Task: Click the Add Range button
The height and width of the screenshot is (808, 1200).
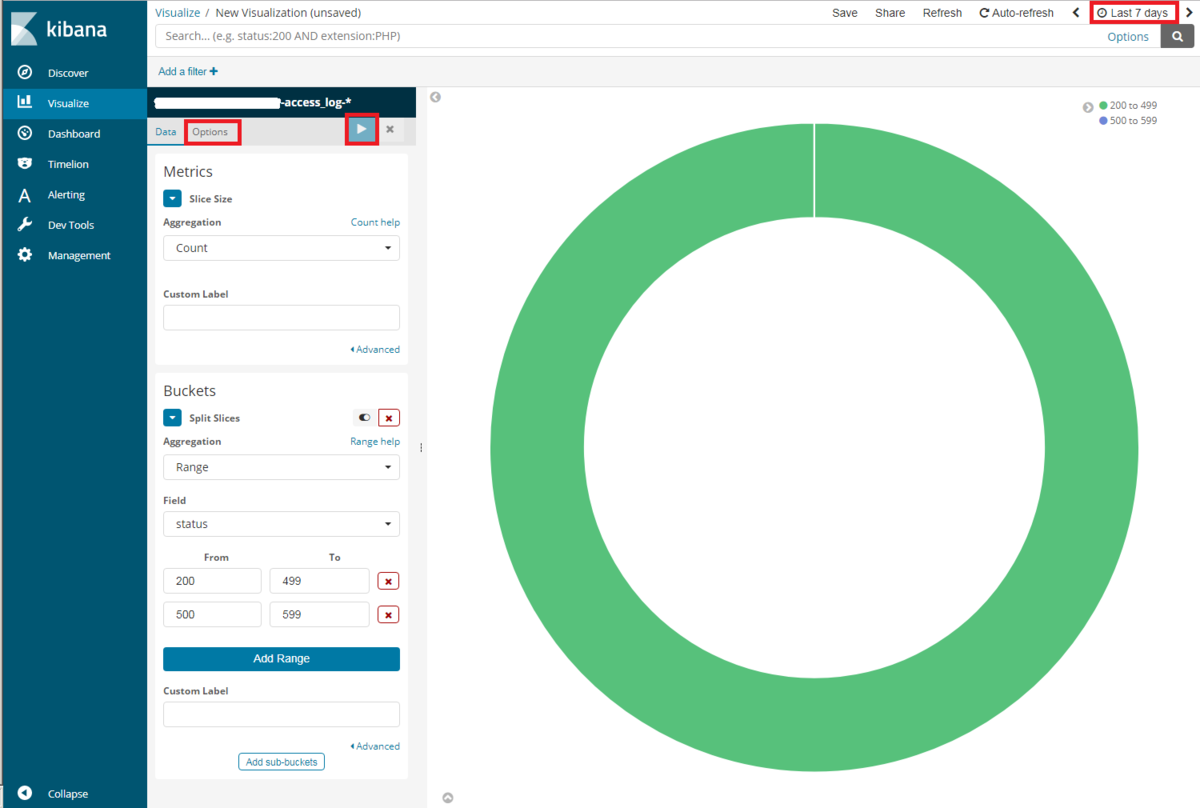Action: pyautogui.click(x=281, y=659)
